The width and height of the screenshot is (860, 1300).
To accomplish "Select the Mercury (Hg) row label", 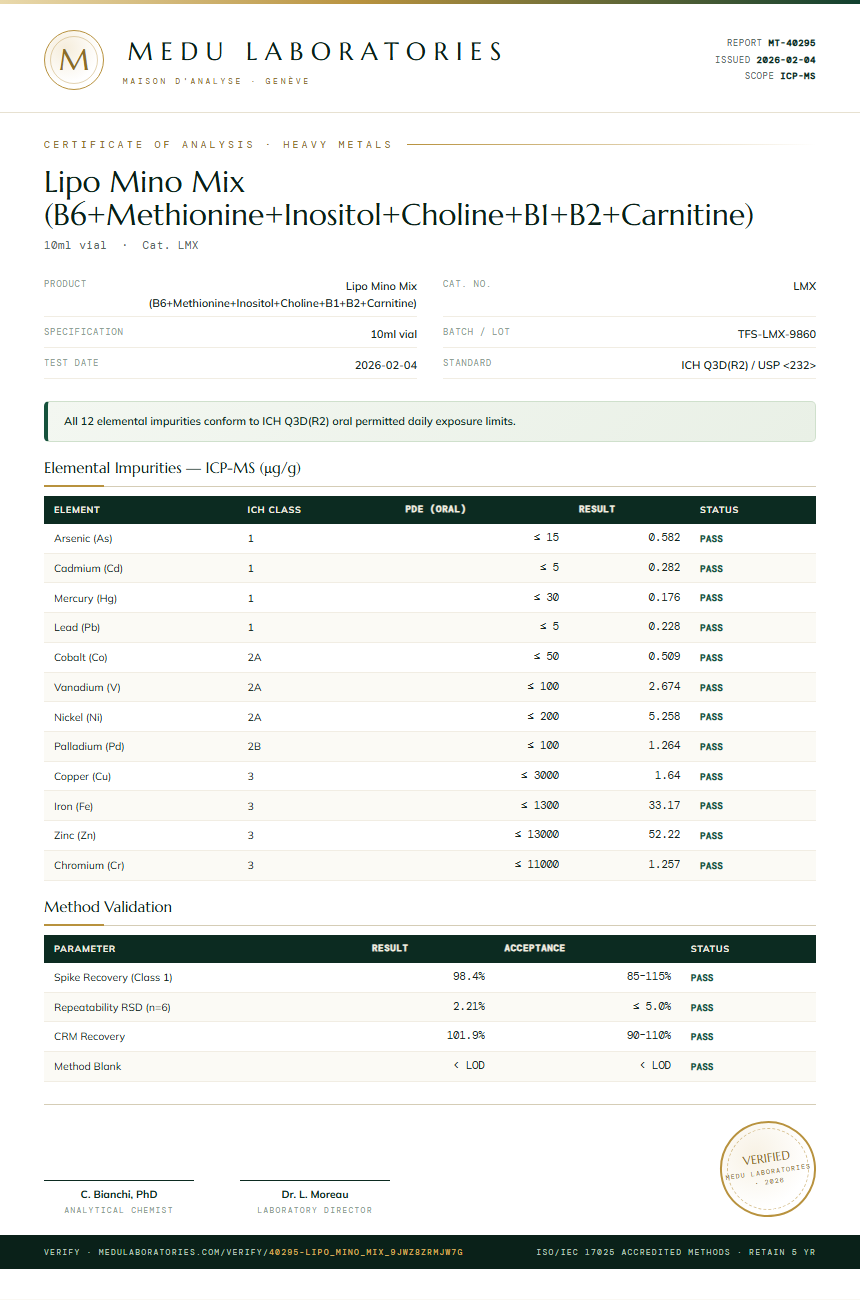I will 86,598.
